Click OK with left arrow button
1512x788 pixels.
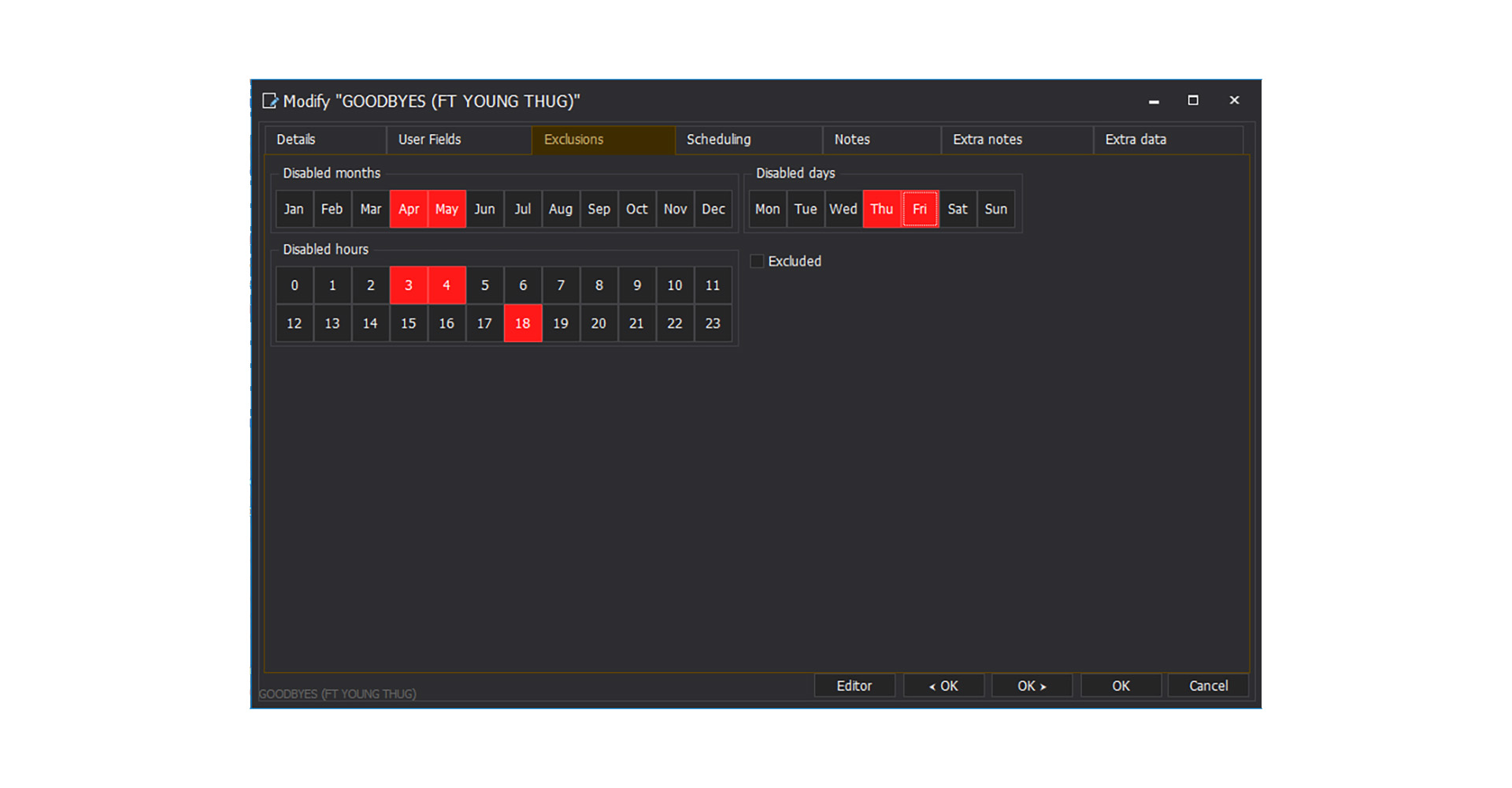point(943,686)
